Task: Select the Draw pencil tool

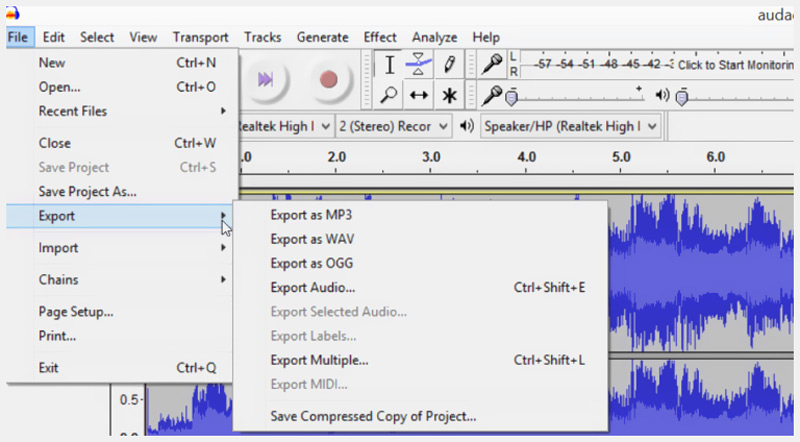Action: click(449, 65)
